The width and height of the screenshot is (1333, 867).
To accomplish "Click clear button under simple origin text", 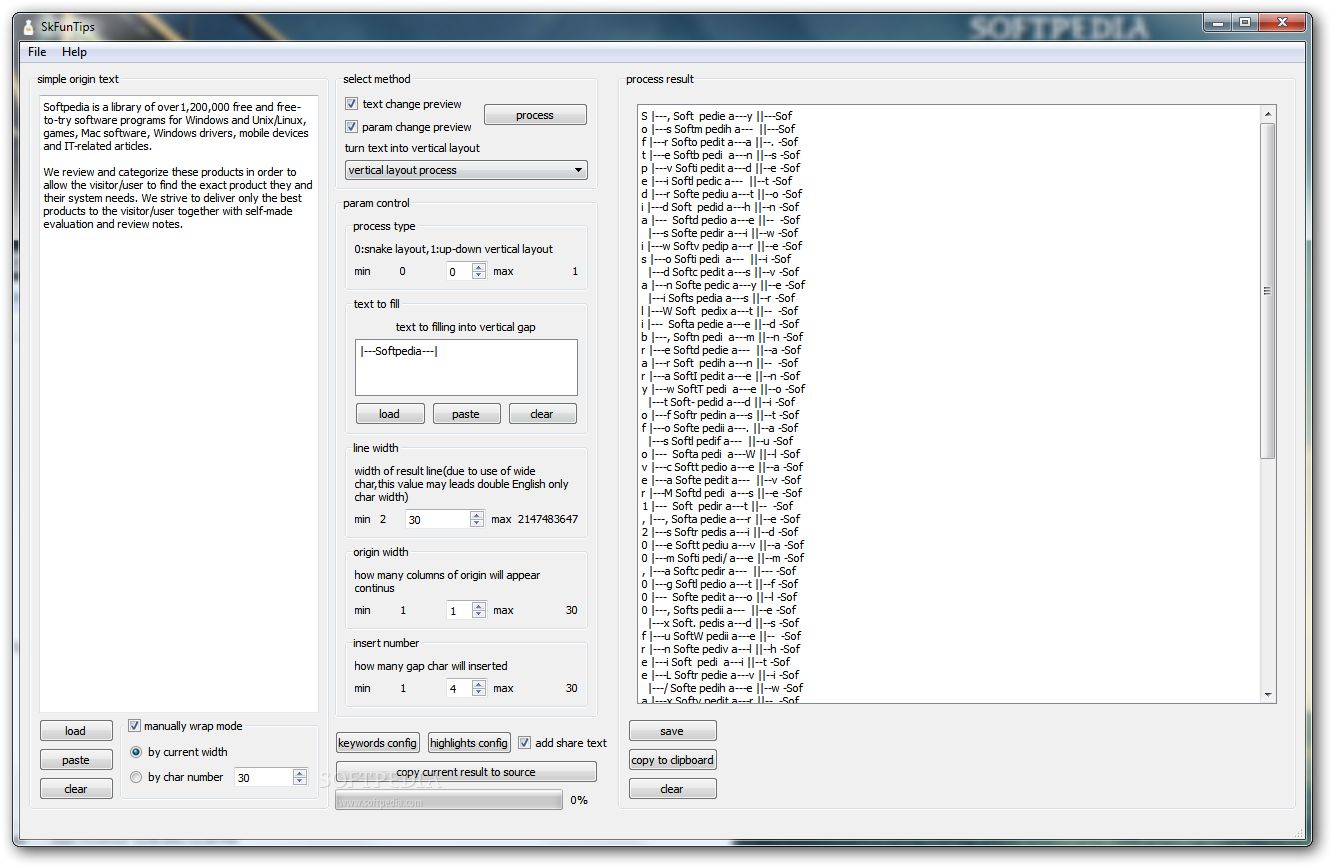I will coord(76,789).
